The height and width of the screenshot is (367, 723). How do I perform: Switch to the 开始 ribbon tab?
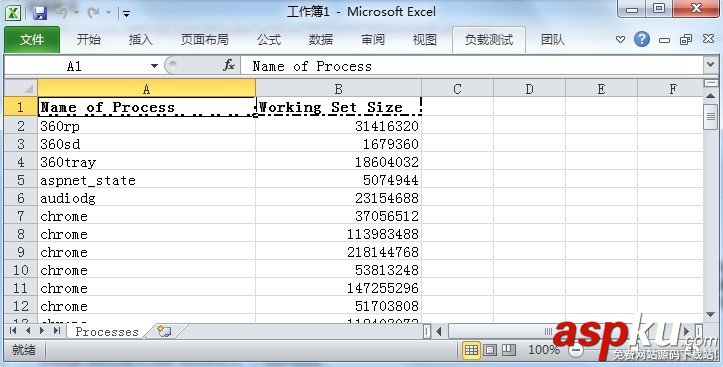(89, 40)
